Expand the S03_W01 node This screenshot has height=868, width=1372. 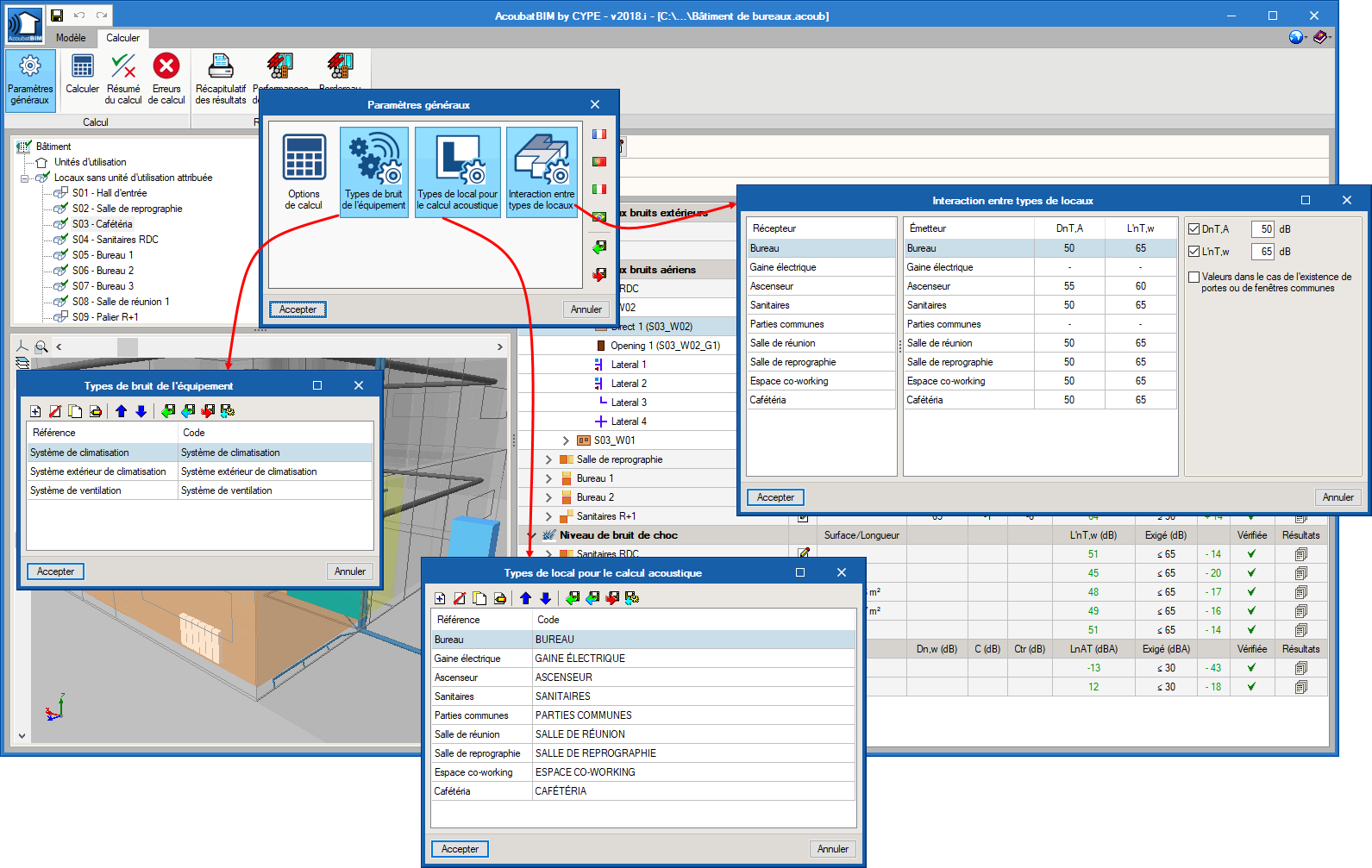(x=566, y=440)
